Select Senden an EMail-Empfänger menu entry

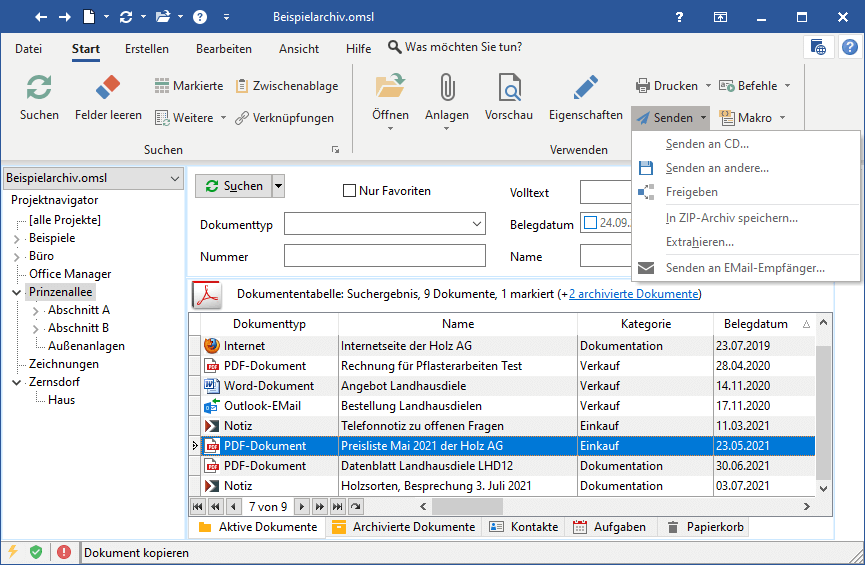[x=745, y=268]
